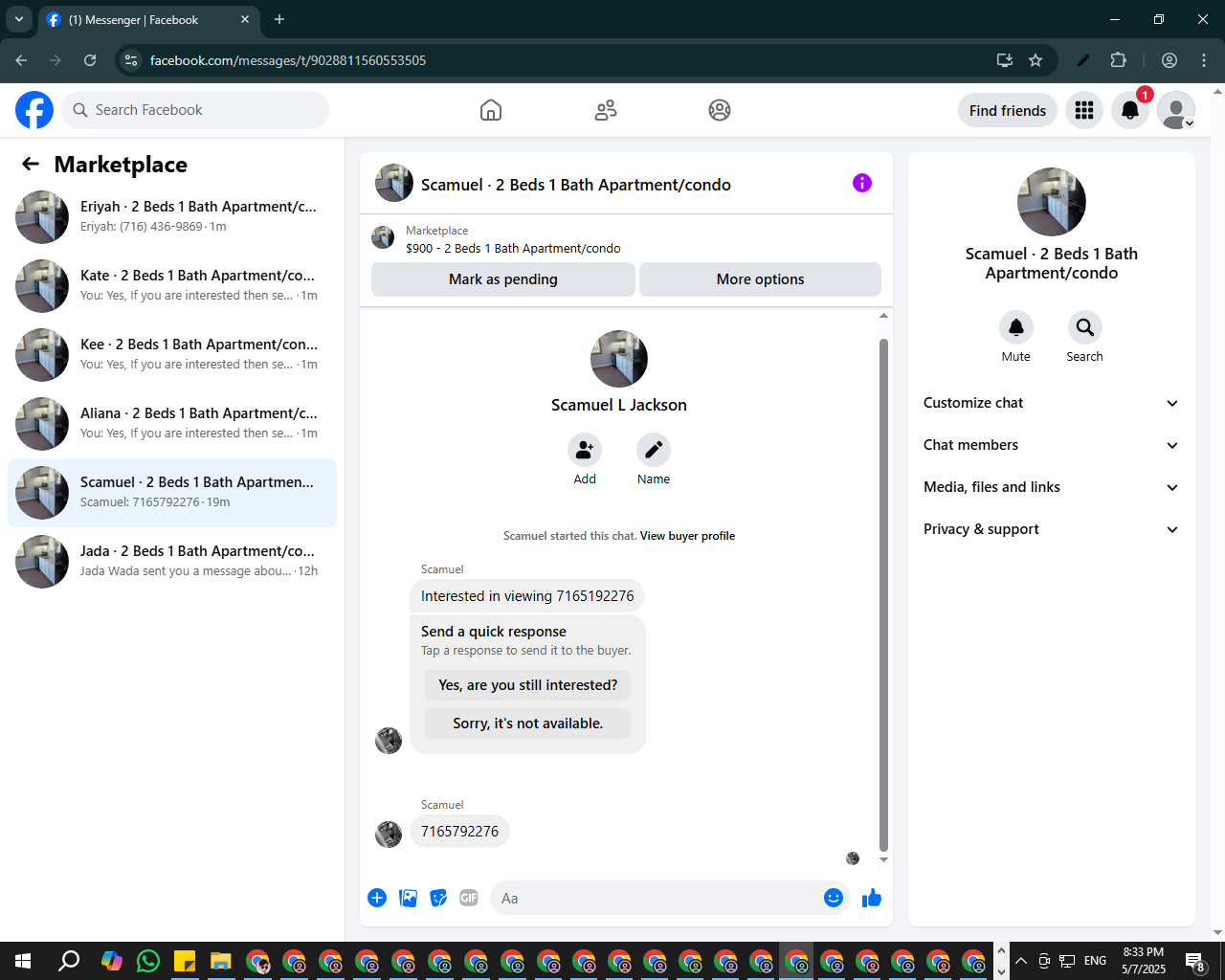Open the Chrome tab search dropdown arrow

pos(18,19)
